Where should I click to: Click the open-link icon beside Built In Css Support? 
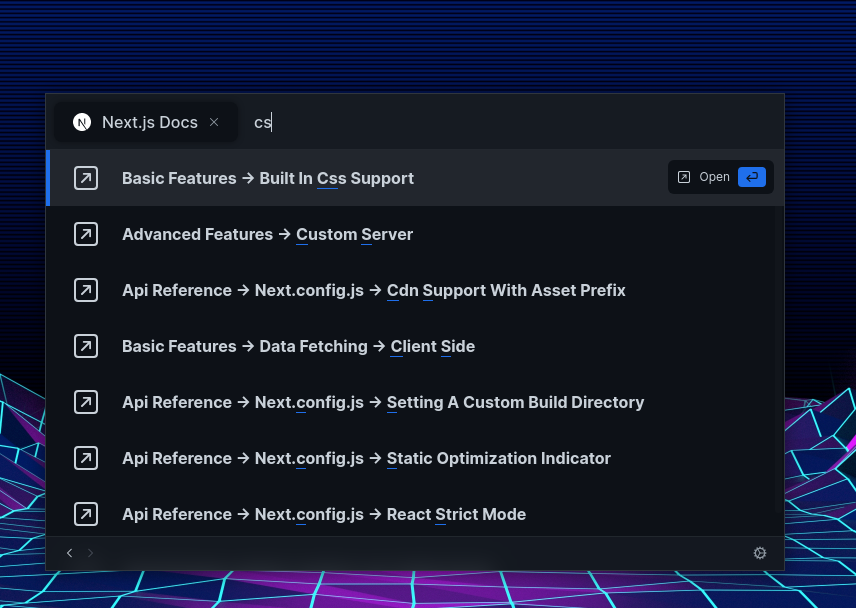86,178
